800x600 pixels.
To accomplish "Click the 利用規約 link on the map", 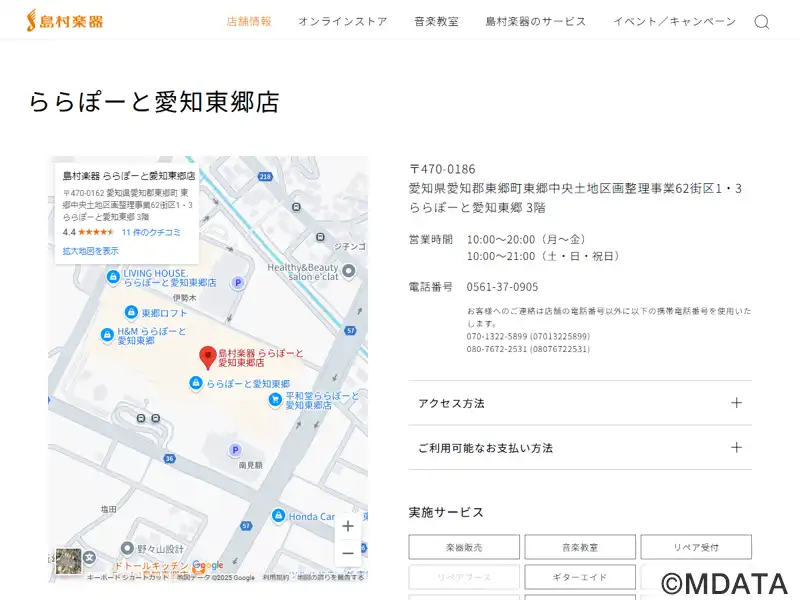I will pos(276,577).
